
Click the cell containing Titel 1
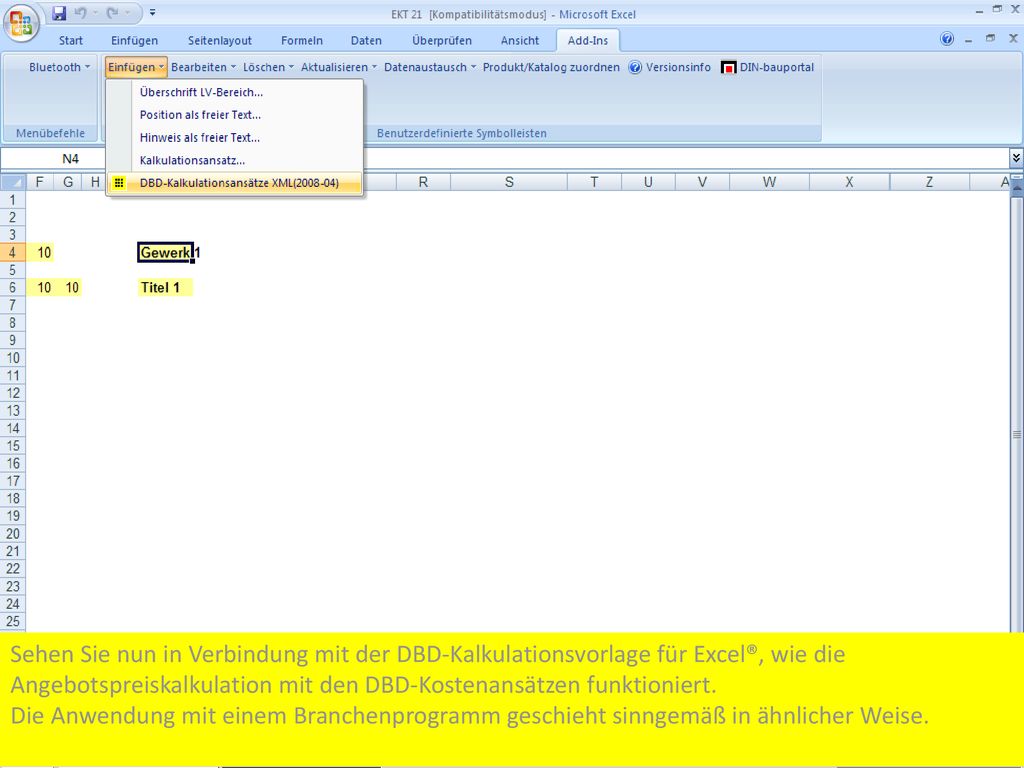(165, 287)
